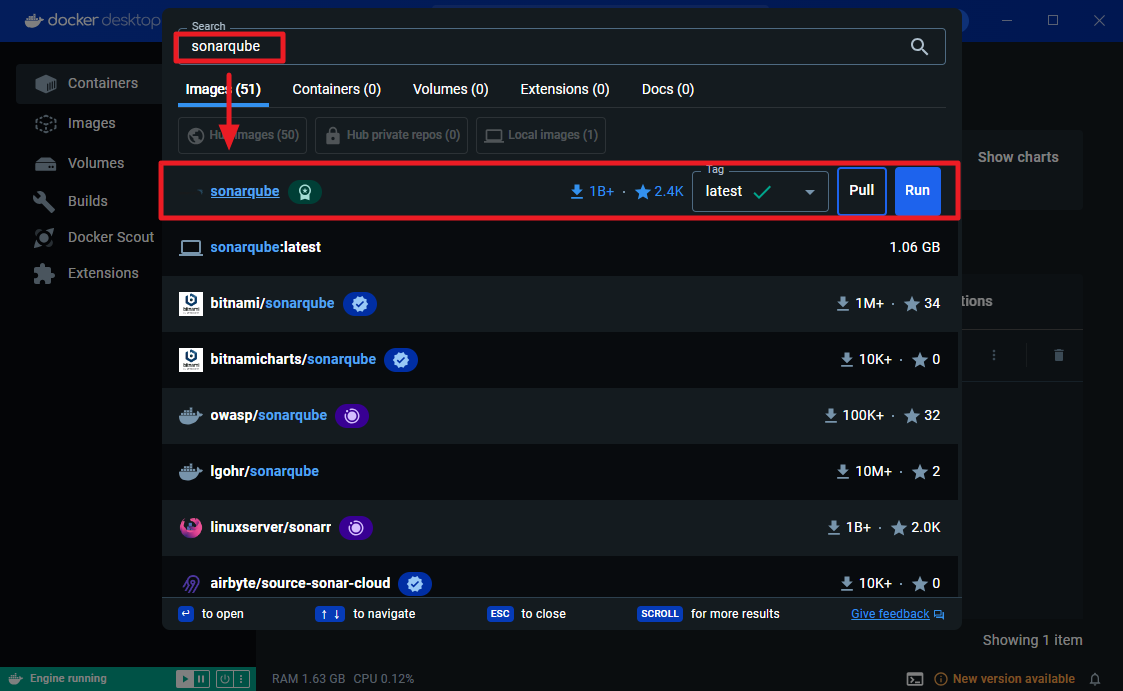Select the airbyte/source-sonar-cloud result
The image size is (1123, 691).
(560, 577)
